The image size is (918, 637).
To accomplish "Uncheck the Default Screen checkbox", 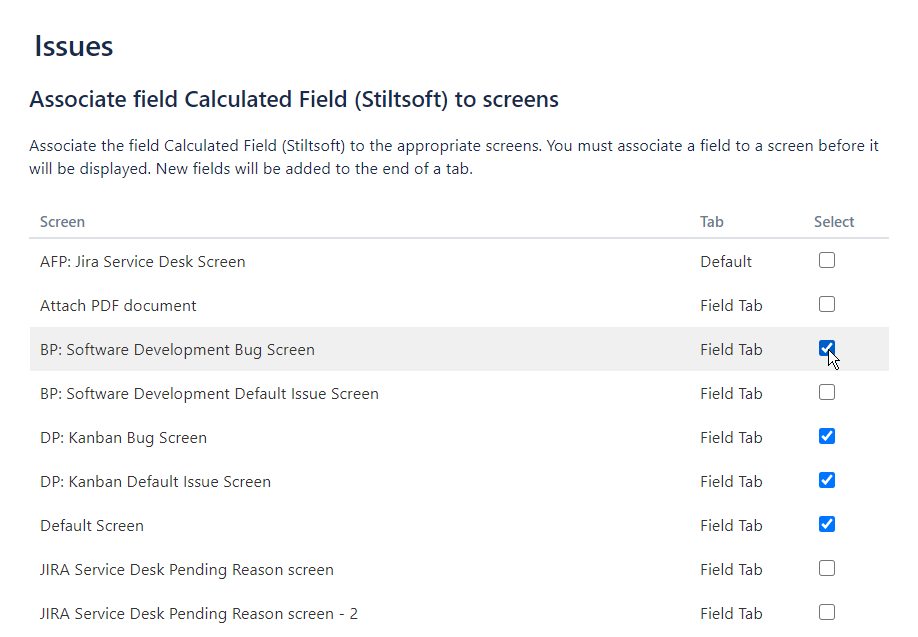I will coord(826,525).
